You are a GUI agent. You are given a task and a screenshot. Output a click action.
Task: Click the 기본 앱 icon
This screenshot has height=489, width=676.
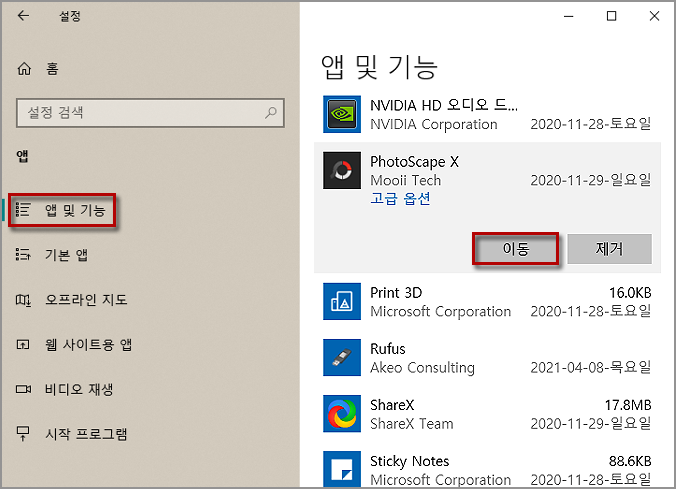pos(23,254)
